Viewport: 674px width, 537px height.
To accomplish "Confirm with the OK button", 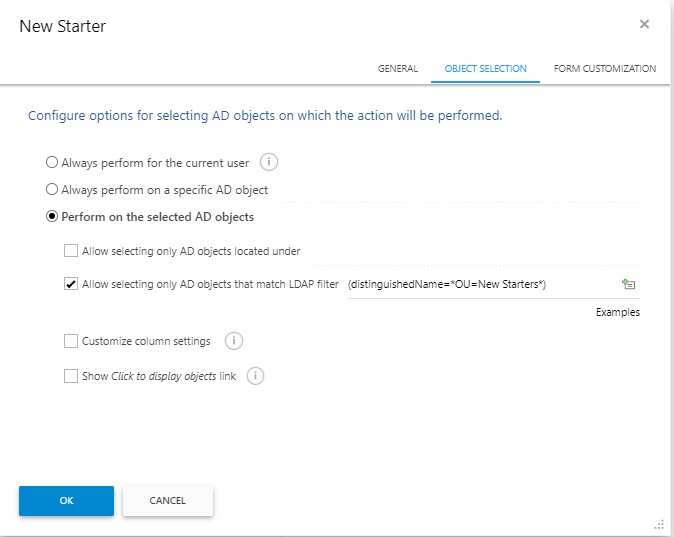I will (67, 500).
